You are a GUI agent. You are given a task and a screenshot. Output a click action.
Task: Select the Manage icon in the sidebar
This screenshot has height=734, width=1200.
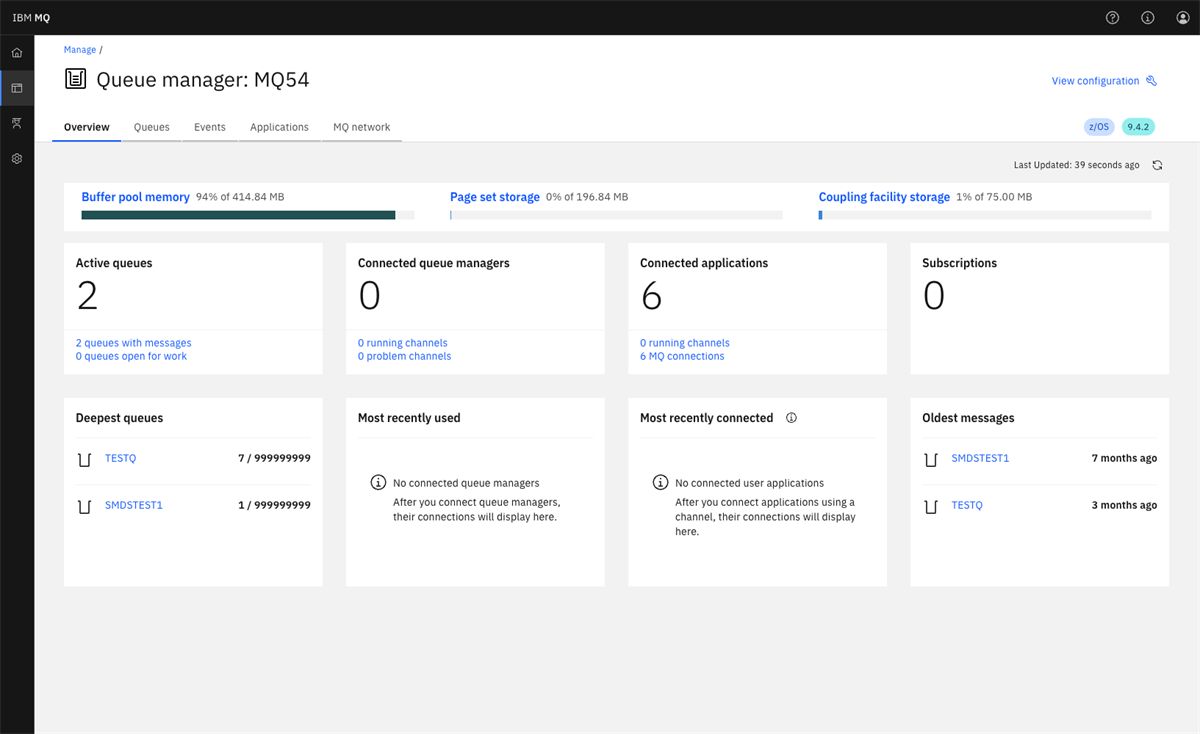coord(17,88)
